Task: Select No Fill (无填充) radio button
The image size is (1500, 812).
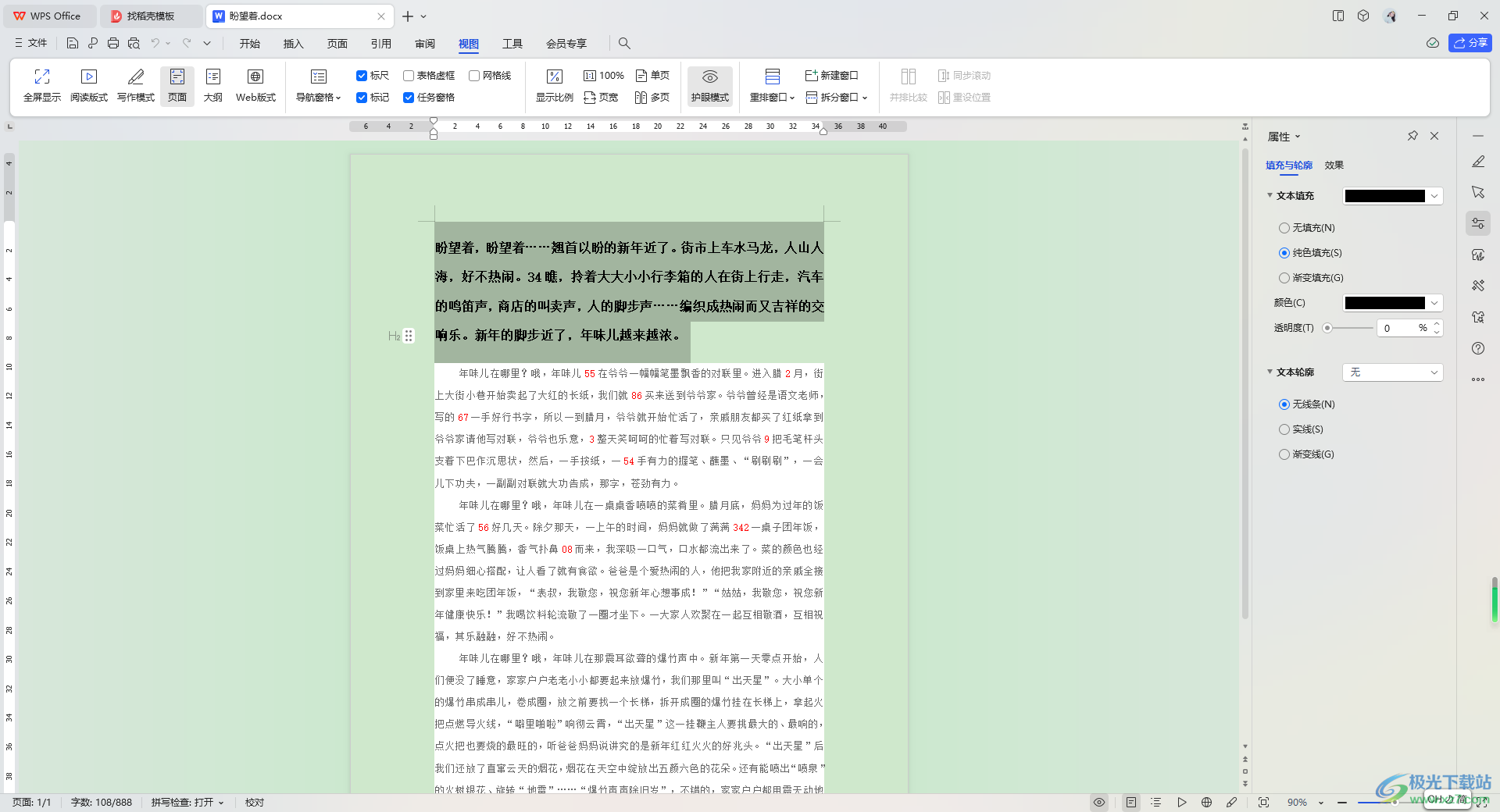Action: (1284, 228)
